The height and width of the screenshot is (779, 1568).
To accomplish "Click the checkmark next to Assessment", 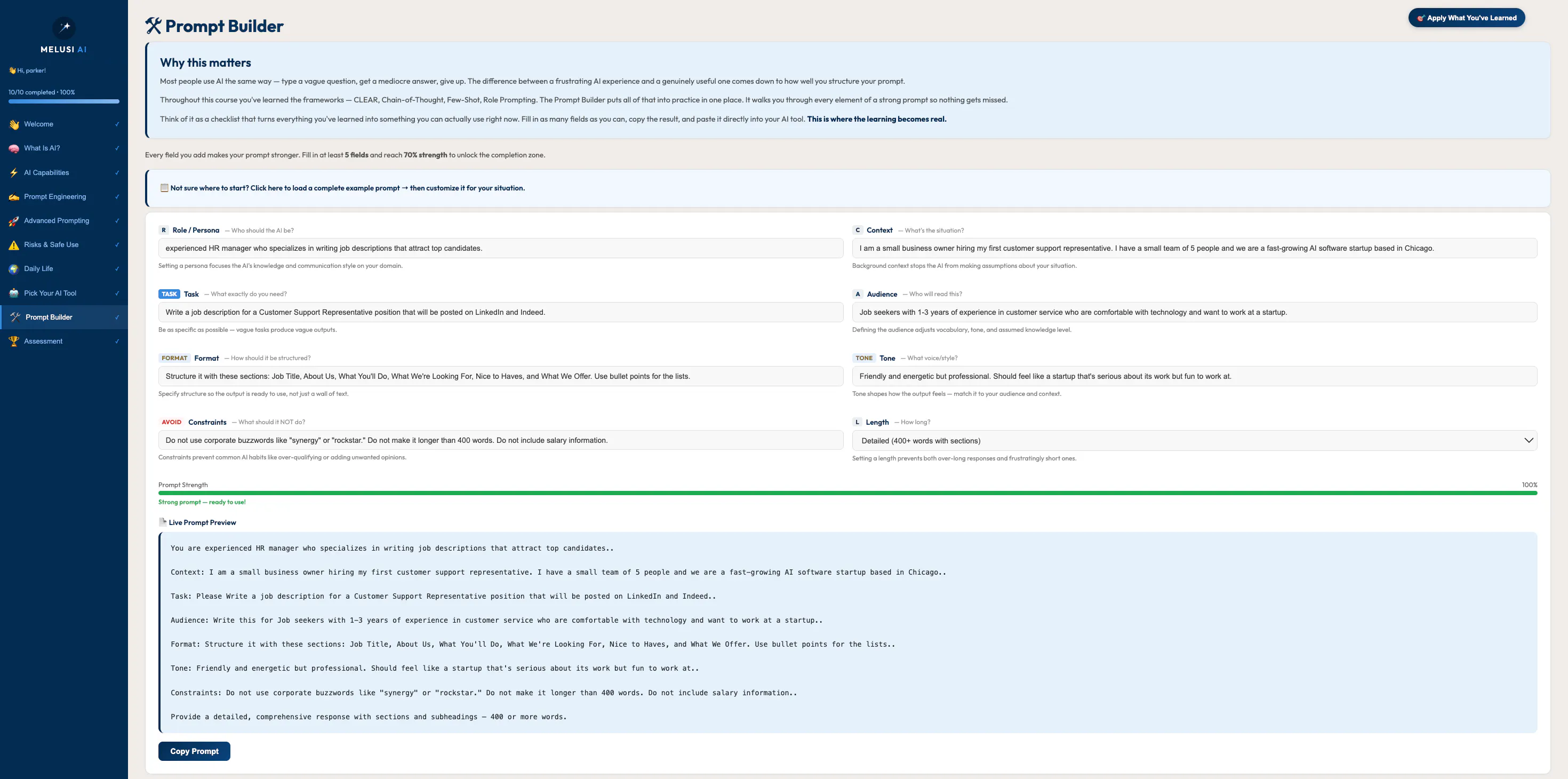I will tap(117, 341).
